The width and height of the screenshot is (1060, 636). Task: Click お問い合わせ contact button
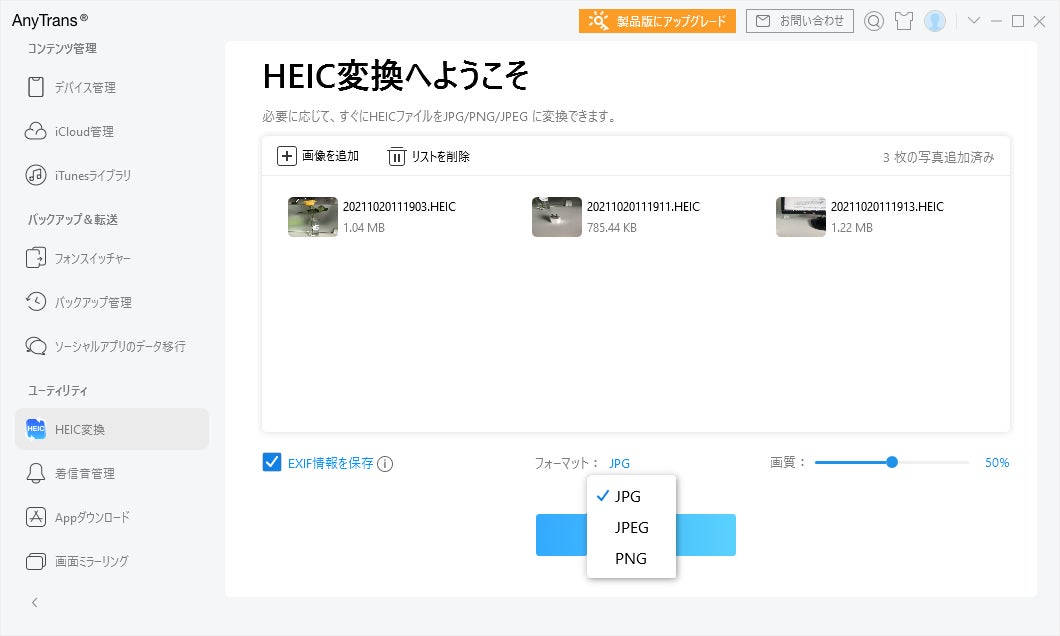tap(800, 21)
